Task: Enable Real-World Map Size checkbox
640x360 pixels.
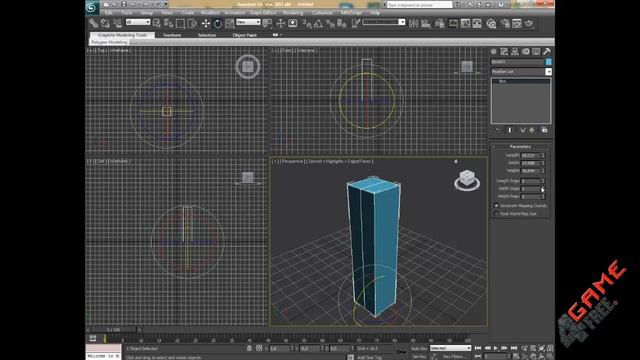Action: click(x=497, y=213)
